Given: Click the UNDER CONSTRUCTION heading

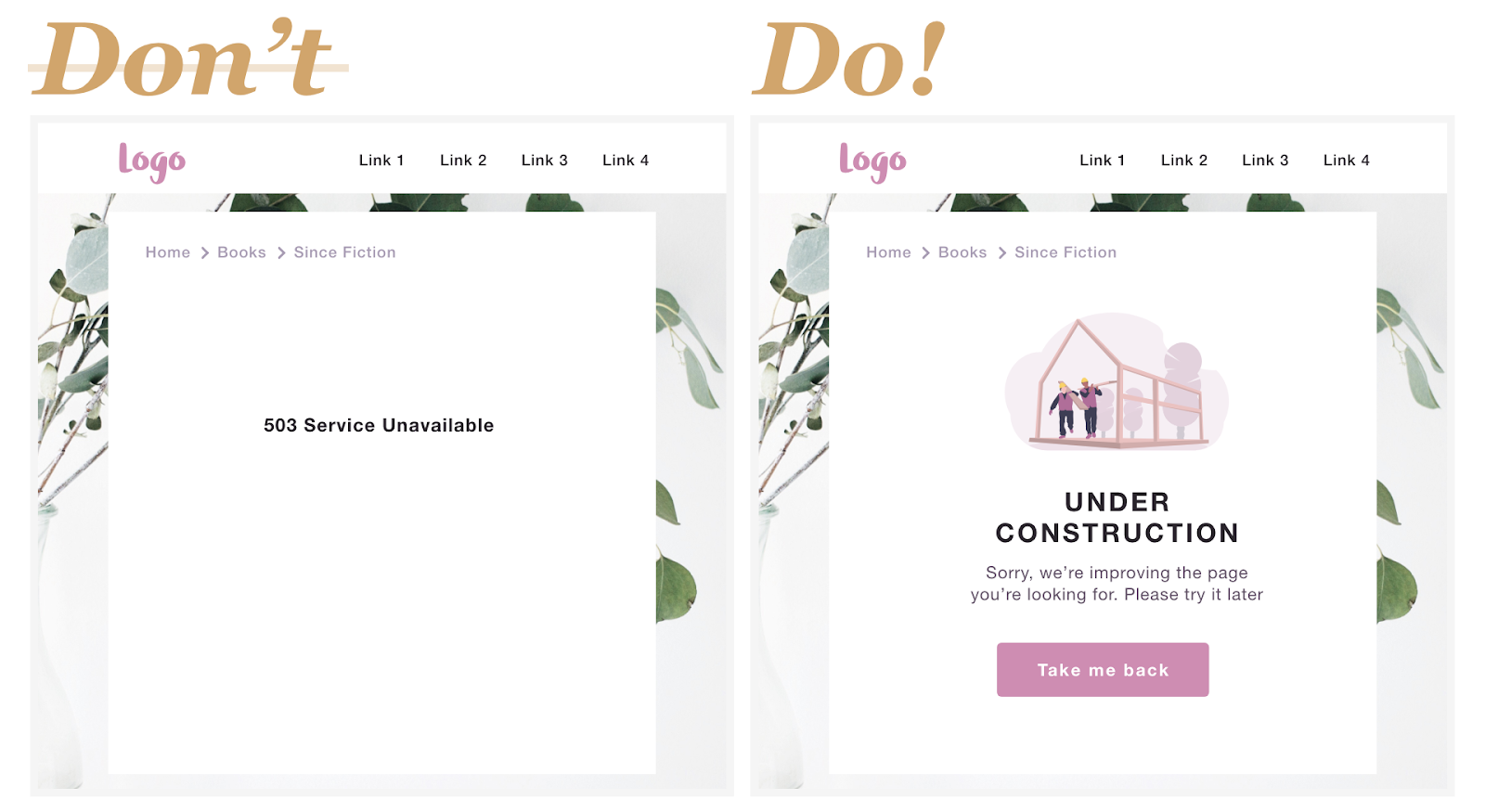Looking at the screenshot, I should pos(1117,518).
